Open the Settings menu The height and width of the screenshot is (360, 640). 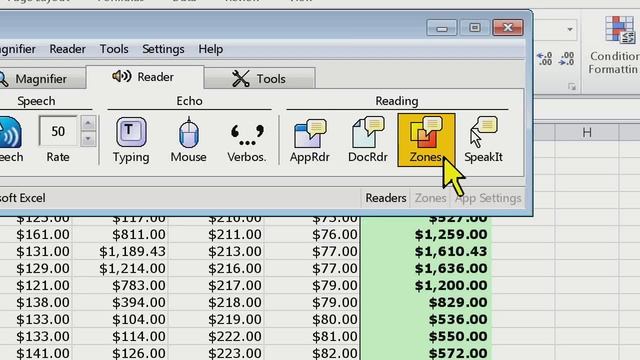tap(163, 49)
